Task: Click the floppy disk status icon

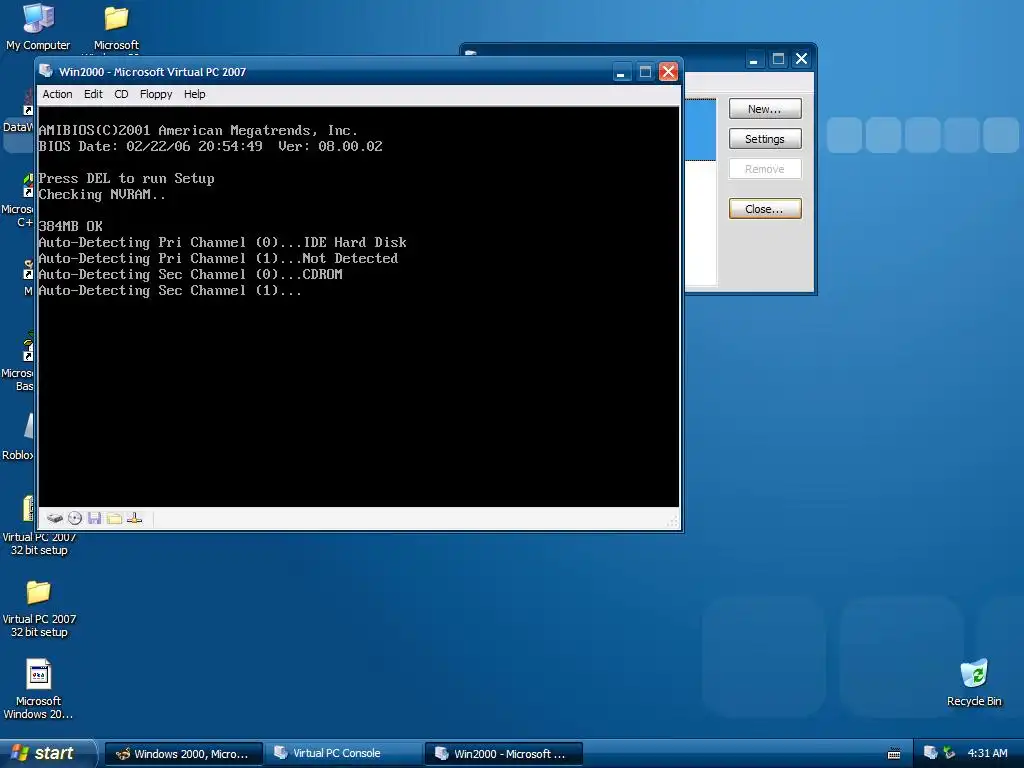Action: point(95,519)
